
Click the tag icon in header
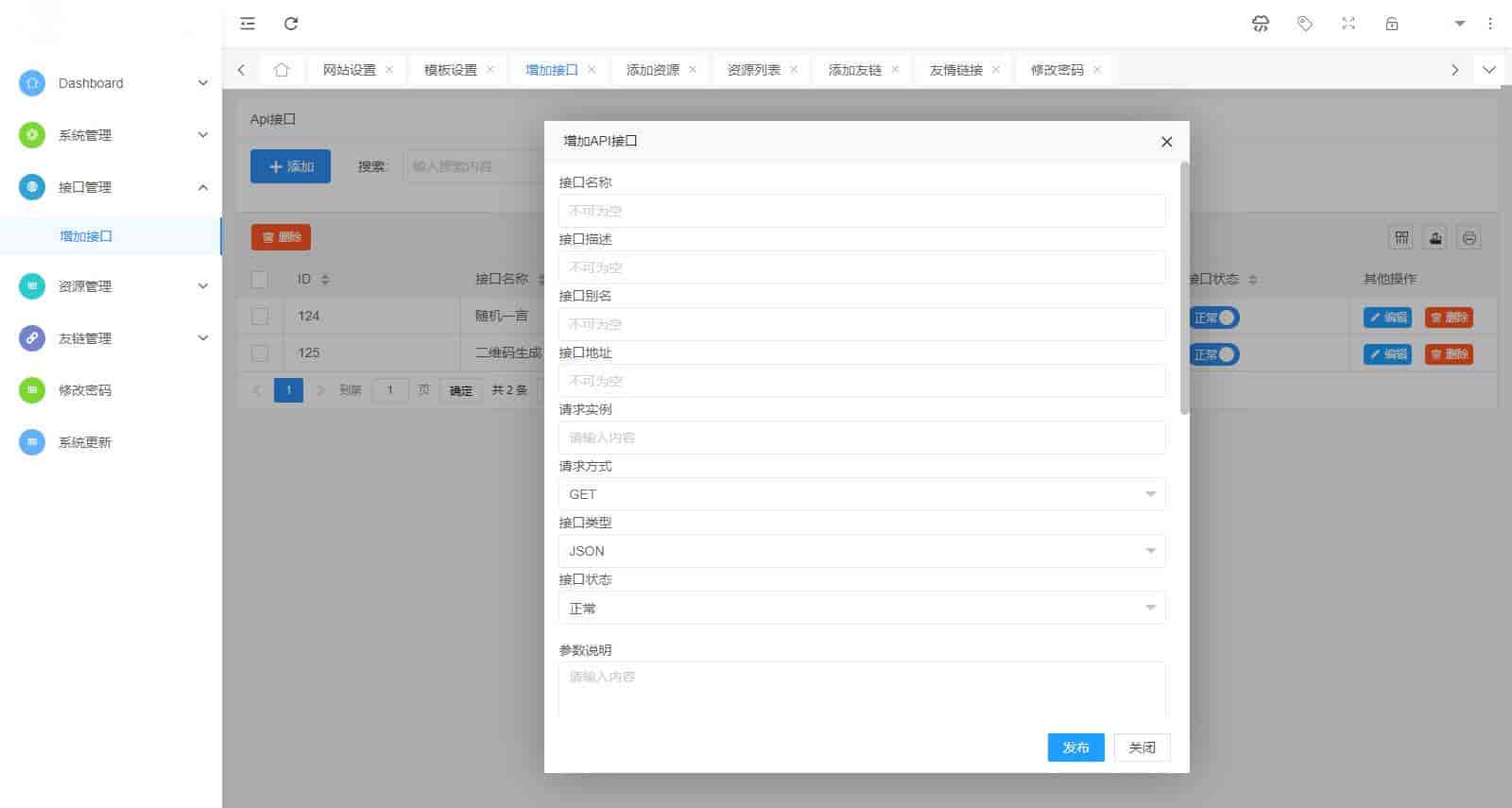tap(1305, 24)
